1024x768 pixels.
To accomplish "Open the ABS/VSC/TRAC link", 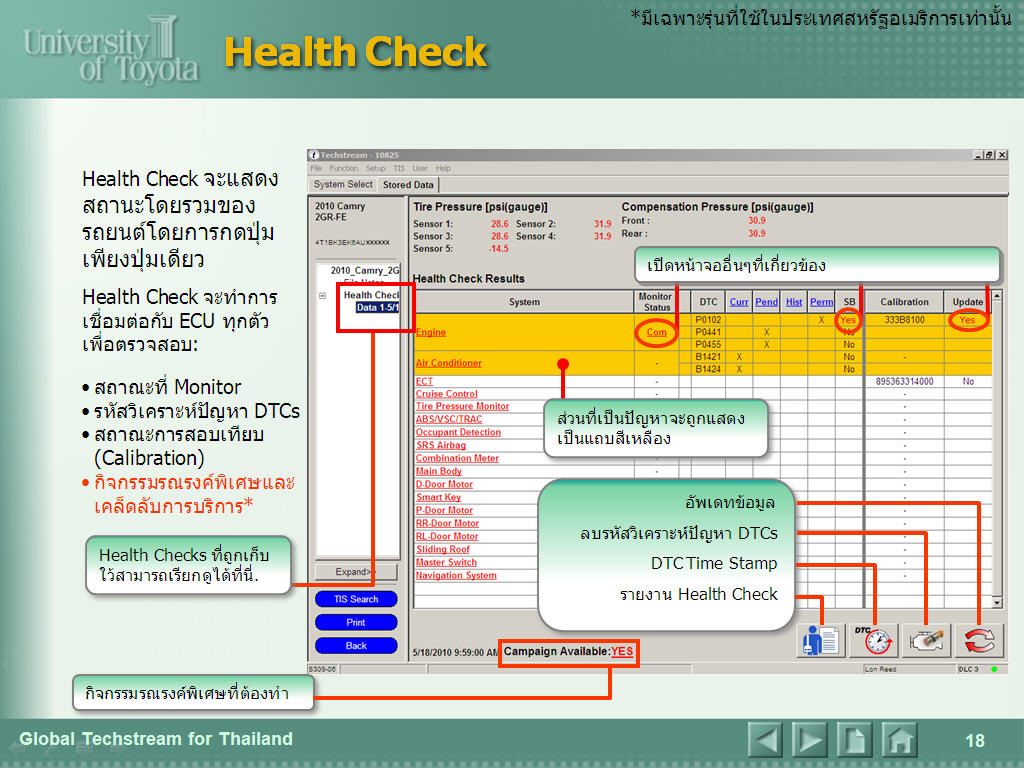I will point(449,419).
